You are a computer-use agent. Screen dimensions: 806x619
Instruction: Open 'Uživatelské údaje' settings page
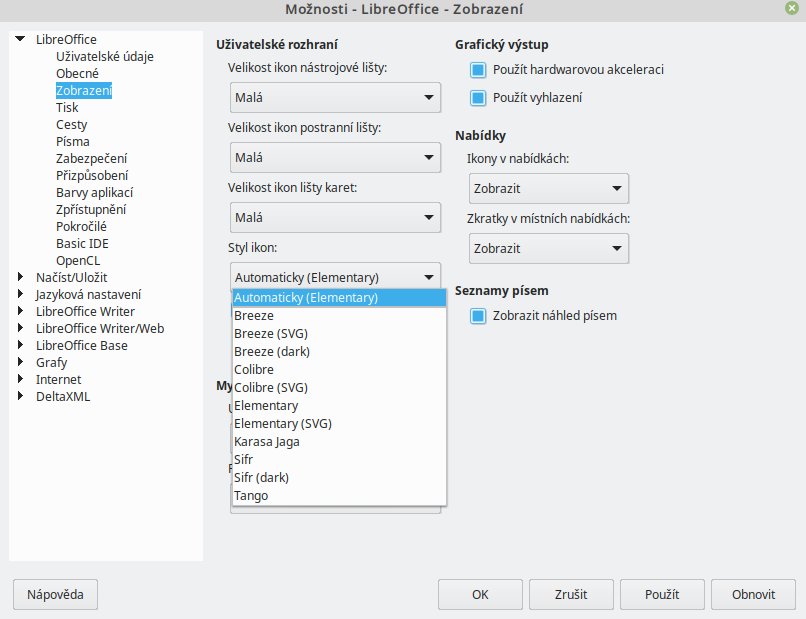(105, 57)
